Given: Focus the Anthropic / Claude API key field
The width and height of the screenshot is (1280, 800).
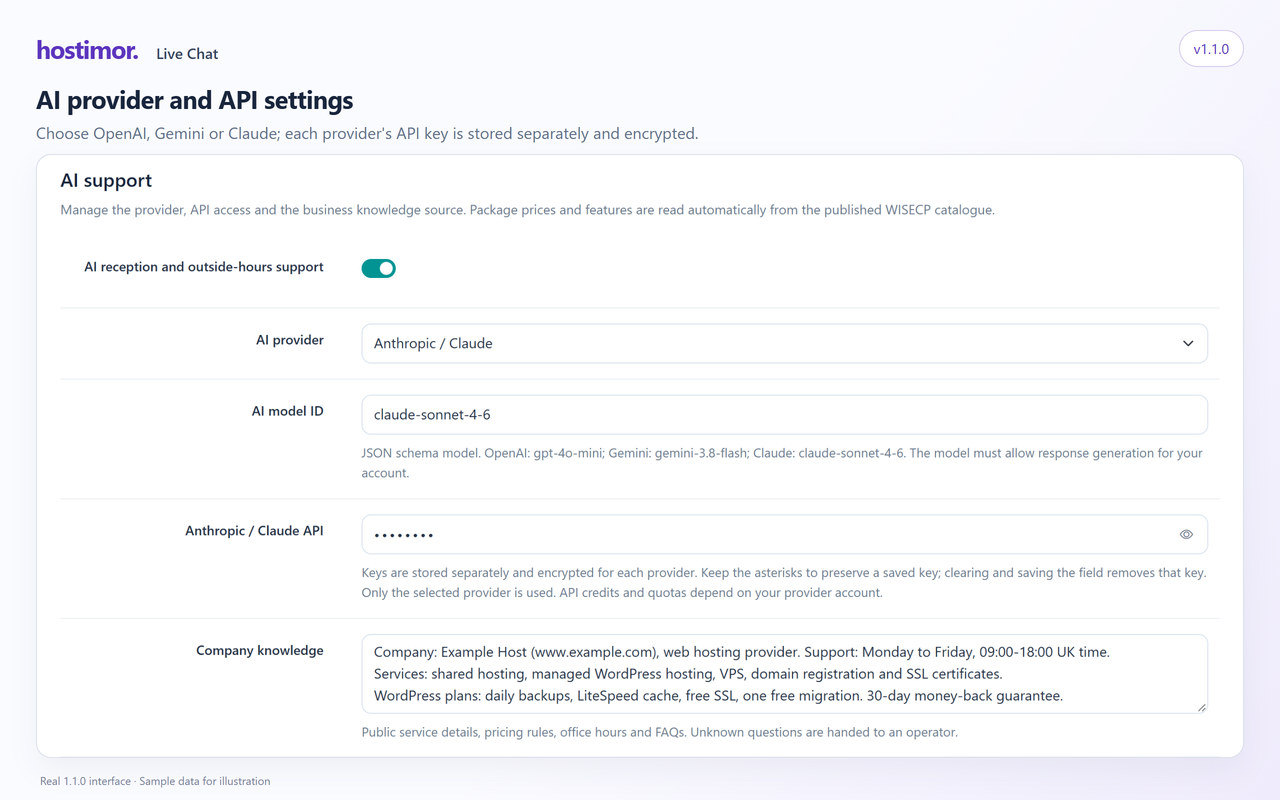Looking at the screenshot, I should pyautogui.click(x=784, y=534).
